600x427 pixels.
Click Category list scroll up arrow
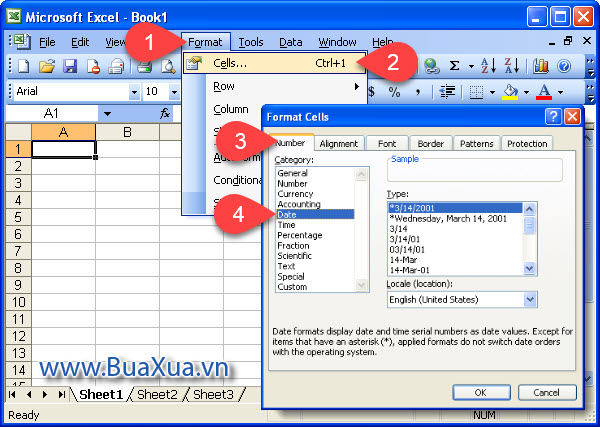point(361,174)
